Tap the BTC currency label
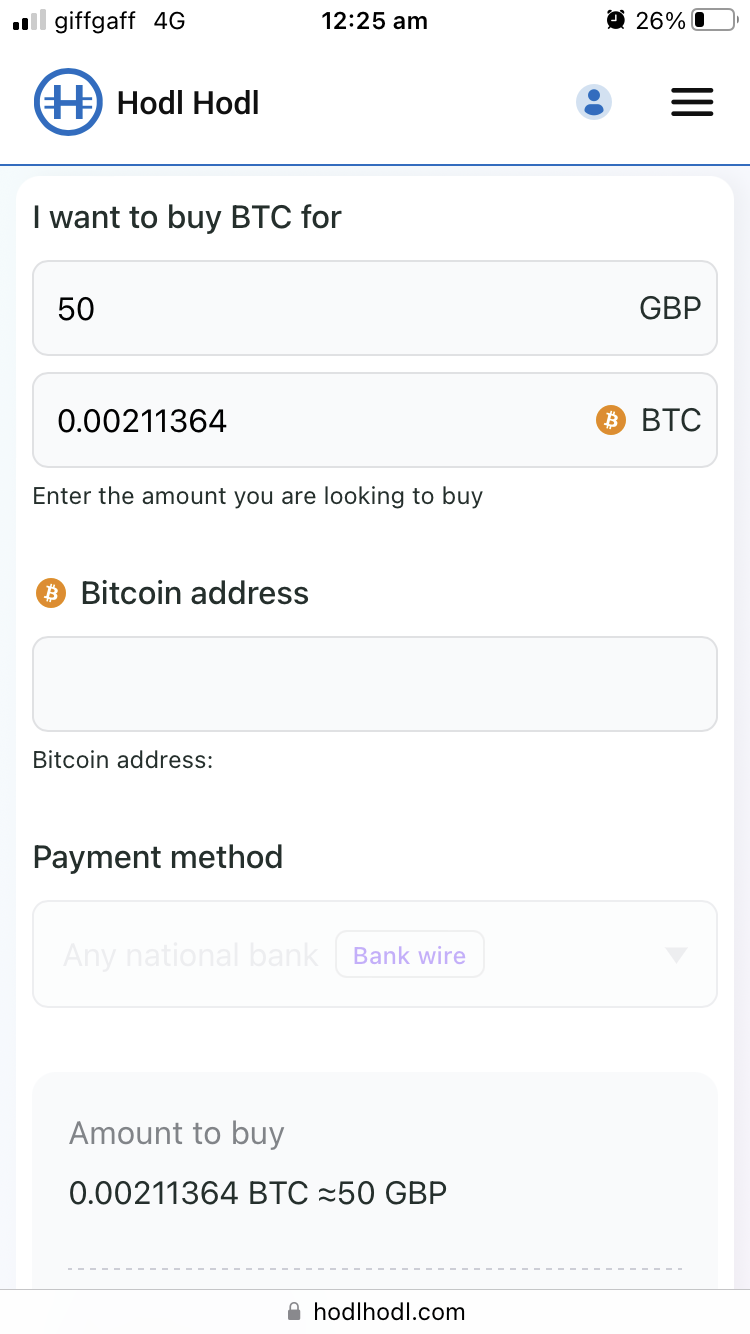The width and height of the screenshot is (750, 1334). point(671,420)
